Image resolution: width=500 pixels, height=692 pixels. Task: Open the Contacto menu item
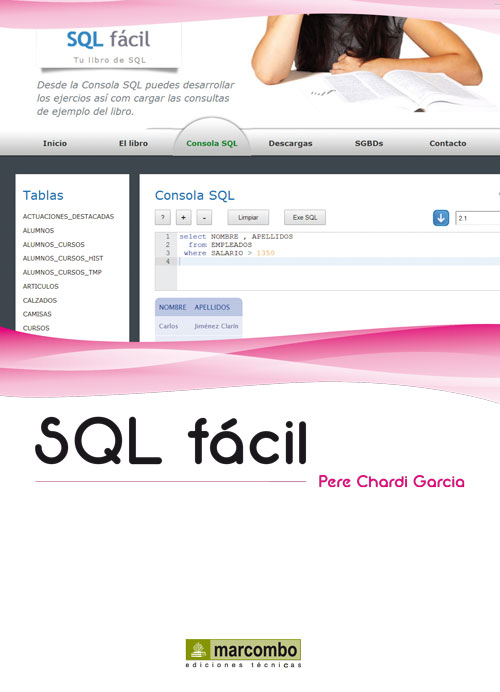click(448, 143)
